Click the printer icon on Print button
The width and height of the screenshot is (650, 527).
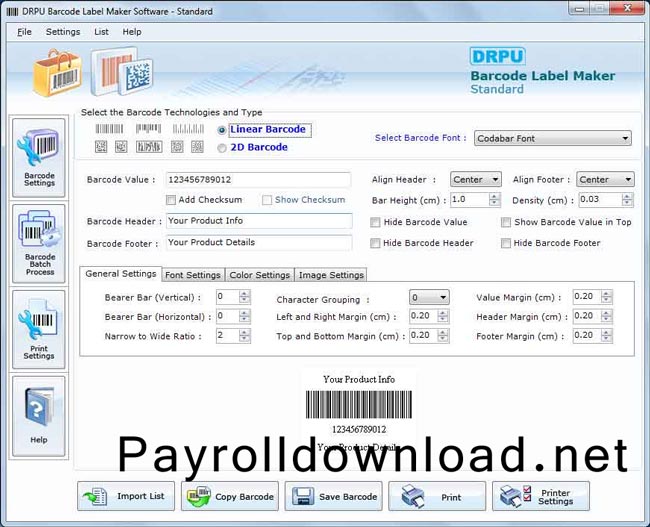[x=413, y=496]
